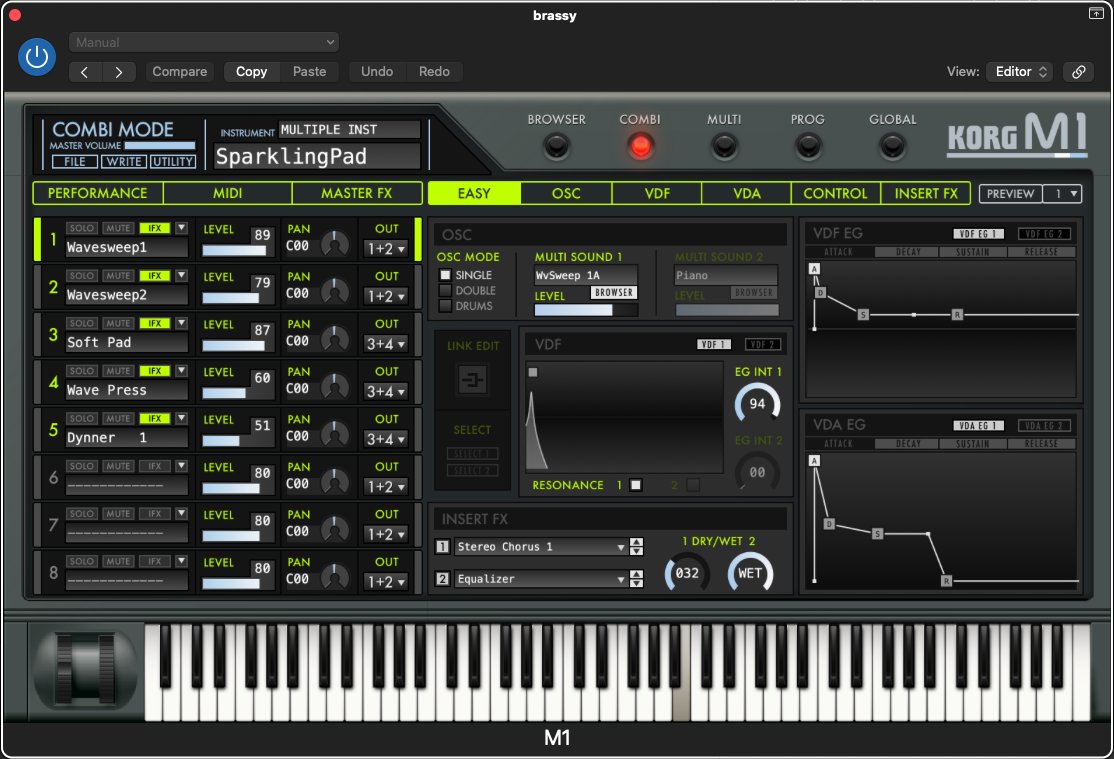Open the FILE menu button
Viewport: 1114px width, 759px height.
point(75,162)
